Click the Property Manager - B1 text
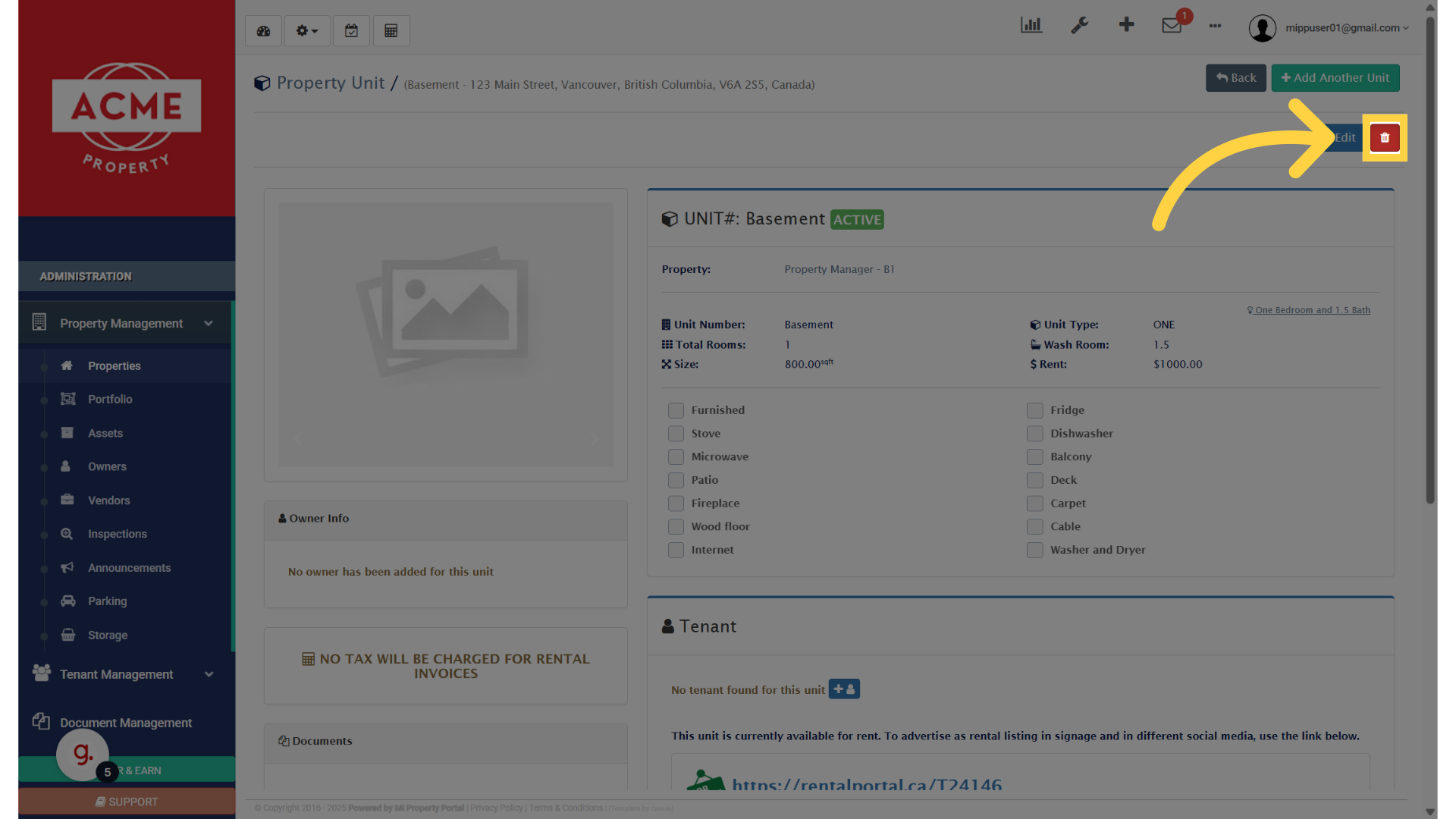1456x819 pixels. click(839, 270)
